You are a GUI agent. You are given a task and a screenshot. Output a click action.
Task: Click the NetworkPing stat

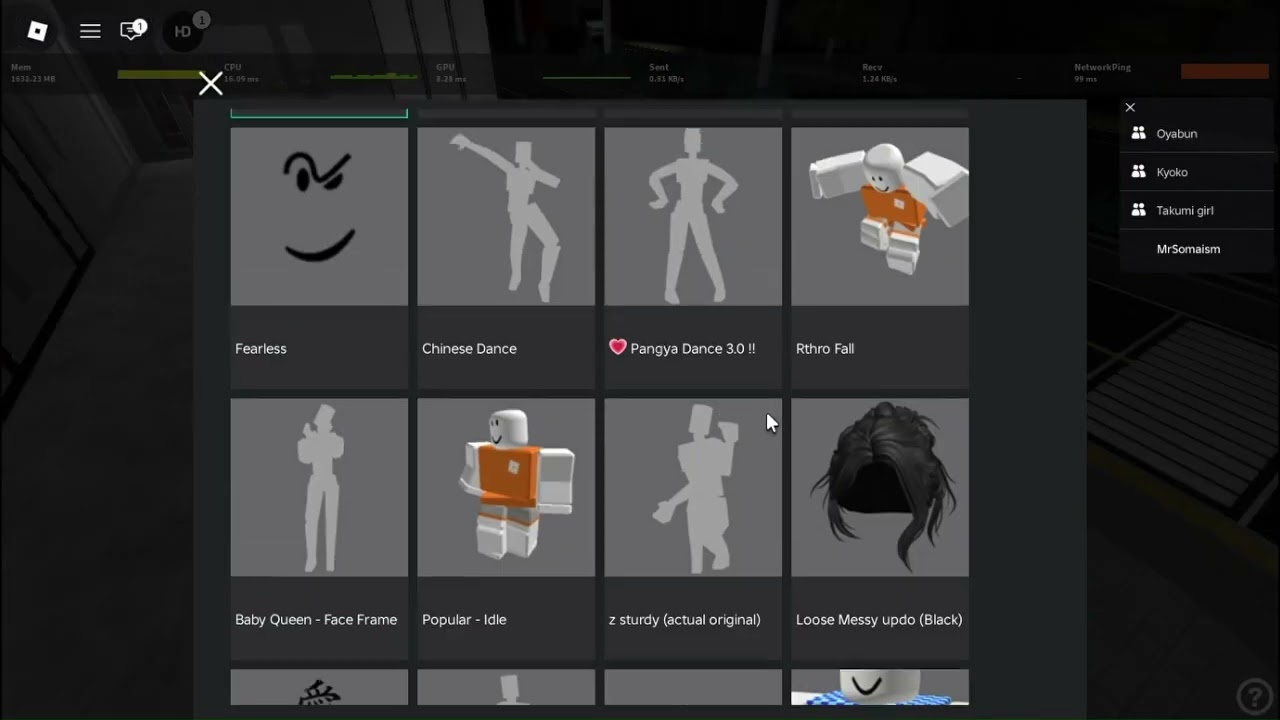click(1171, 73)
